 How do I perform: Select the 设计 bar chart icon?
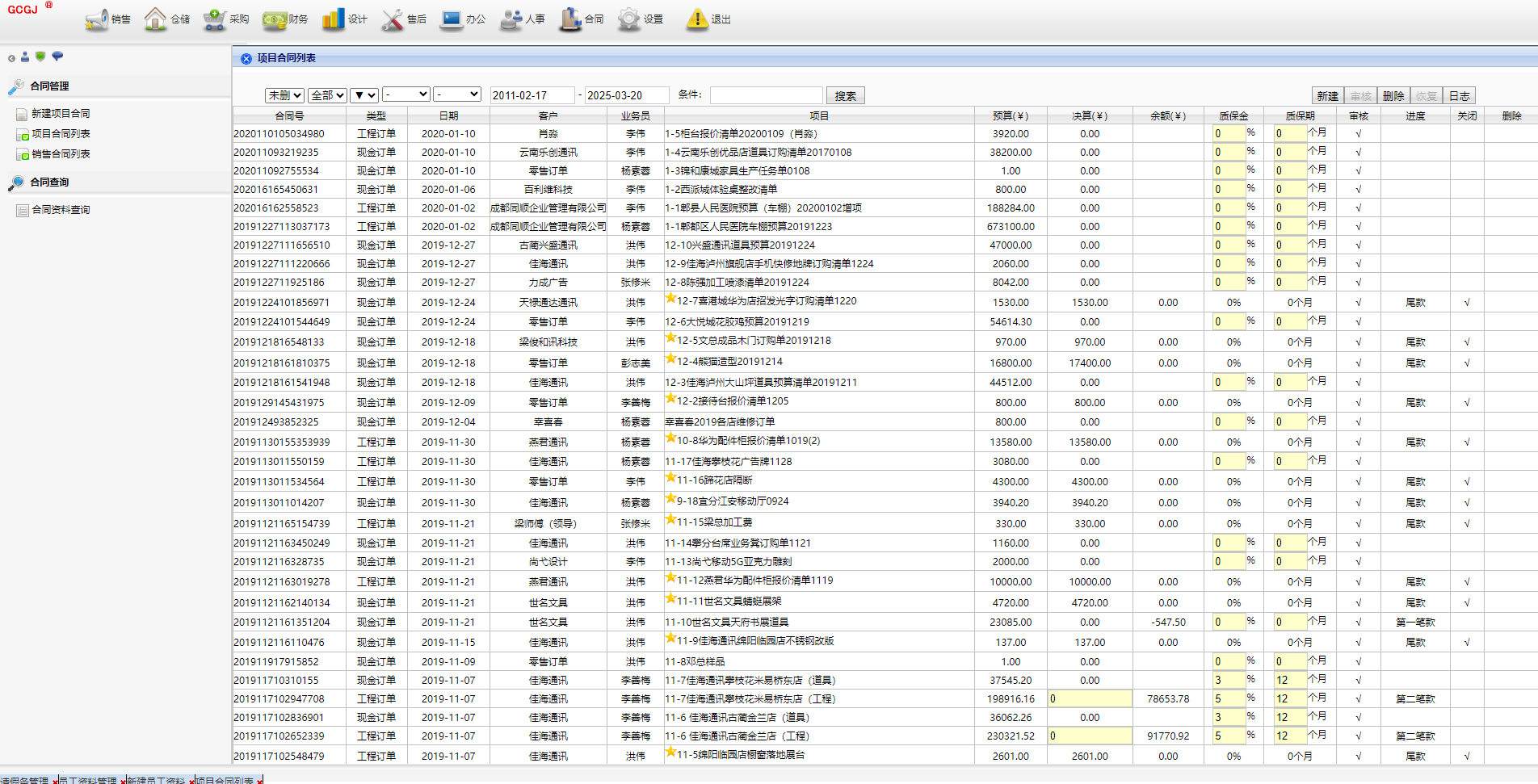pos(333,19)
